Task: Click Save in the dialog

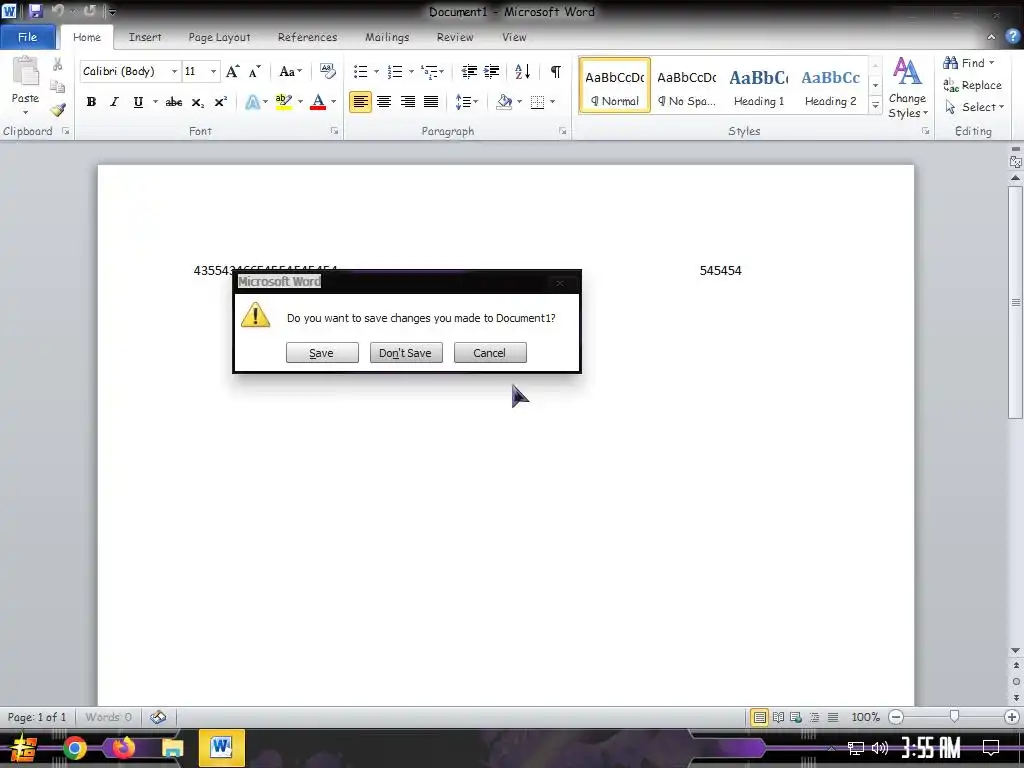Action: click(322, 353)
